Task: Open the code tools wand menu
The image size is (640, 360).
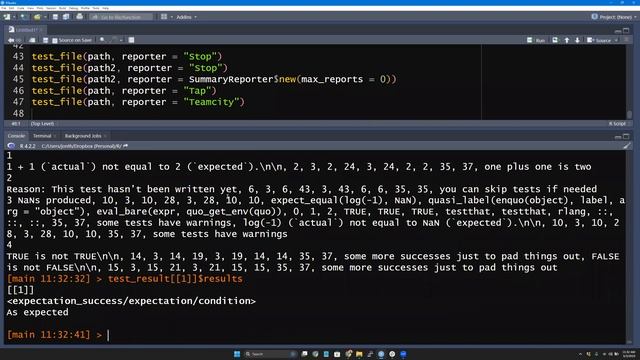Action: click(x=116, y=40)
